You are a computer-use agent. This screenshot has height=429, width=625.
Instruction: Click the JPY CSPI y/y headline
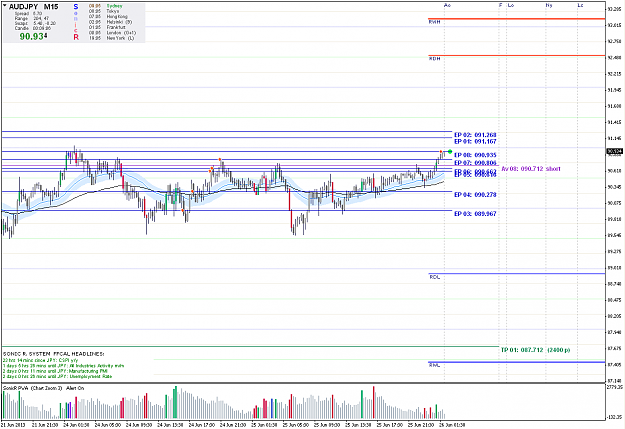coord(41,360)
